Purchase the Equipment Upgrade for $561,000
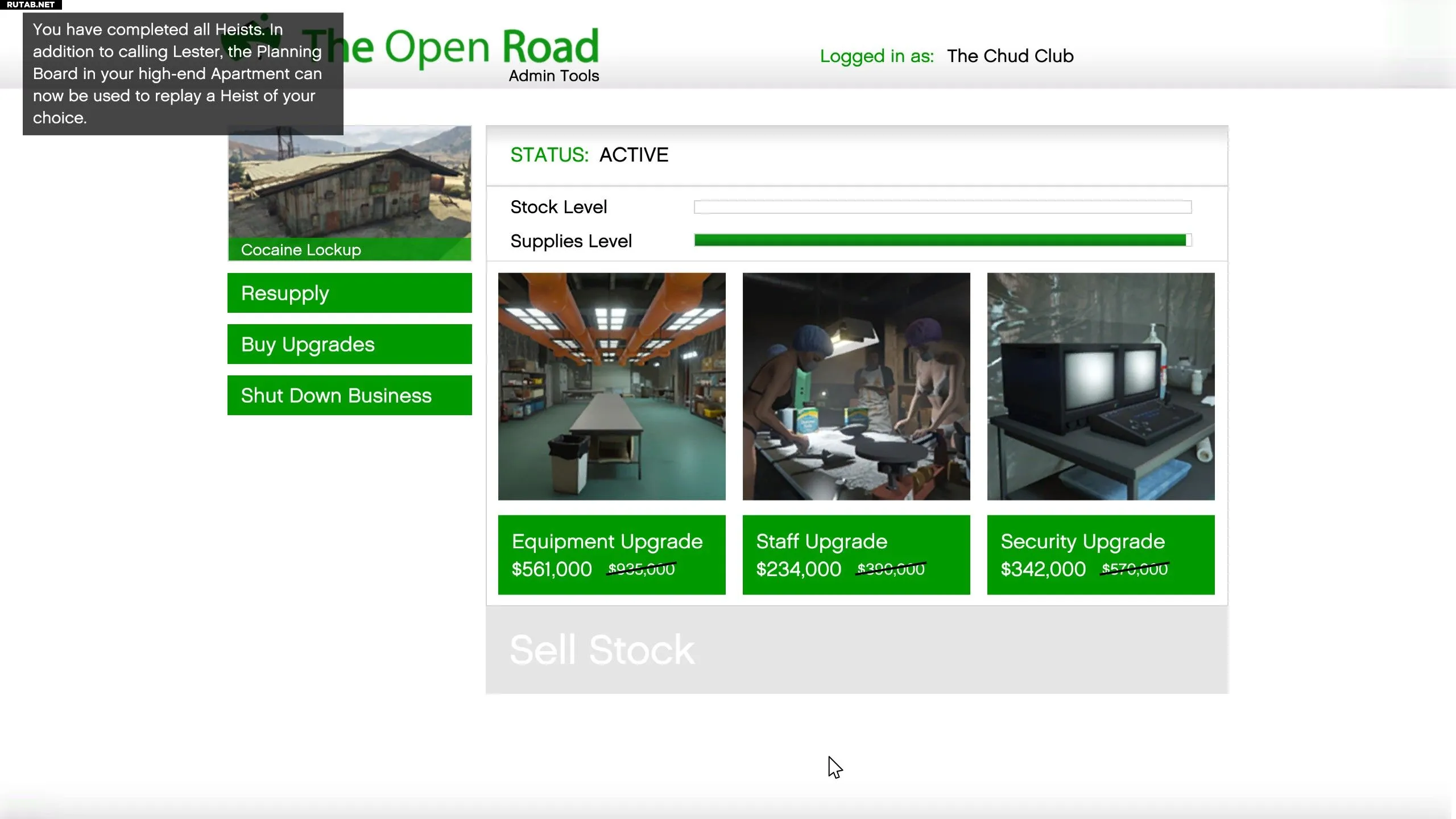 tap(611, 555)
